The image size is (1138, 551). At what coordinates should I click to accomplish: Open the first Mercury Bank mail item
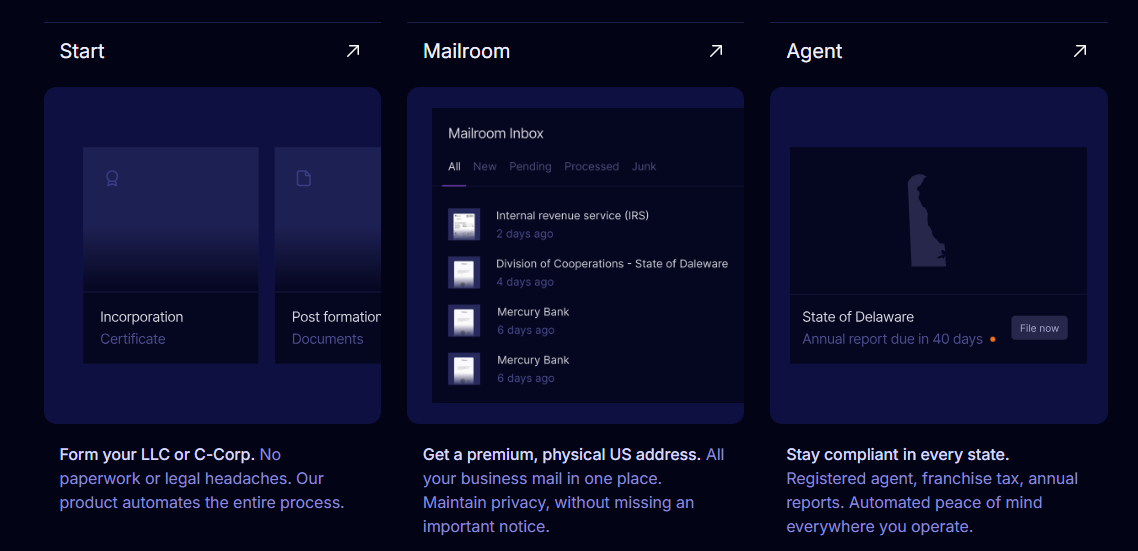(533, 320)
